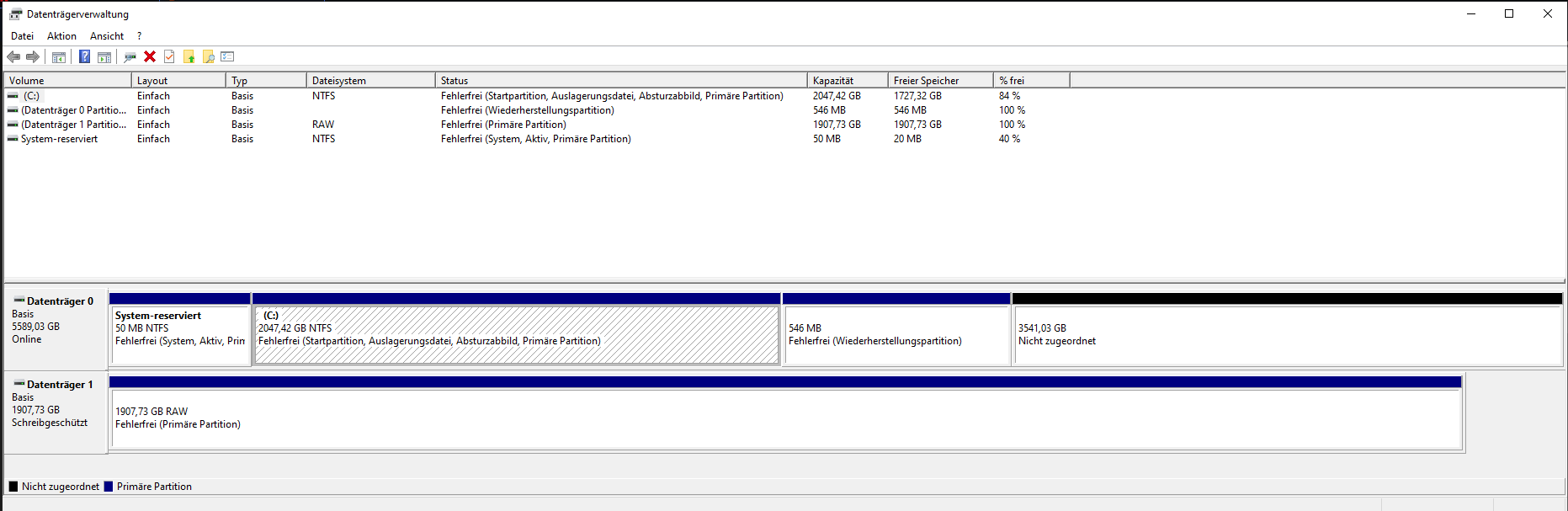Open the Aktion menu
1568x511 pixels.
click(61, 36)
